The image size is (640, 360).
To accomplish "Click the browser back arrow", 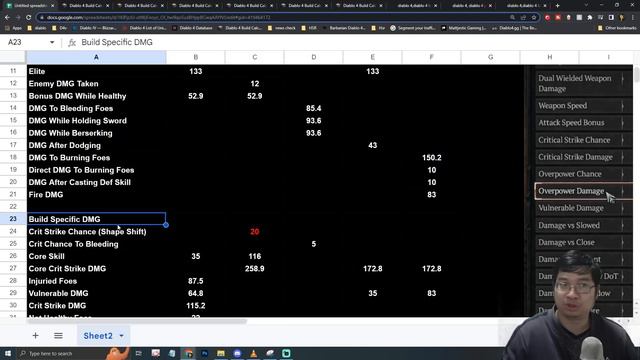I will (x=7, y=18).
